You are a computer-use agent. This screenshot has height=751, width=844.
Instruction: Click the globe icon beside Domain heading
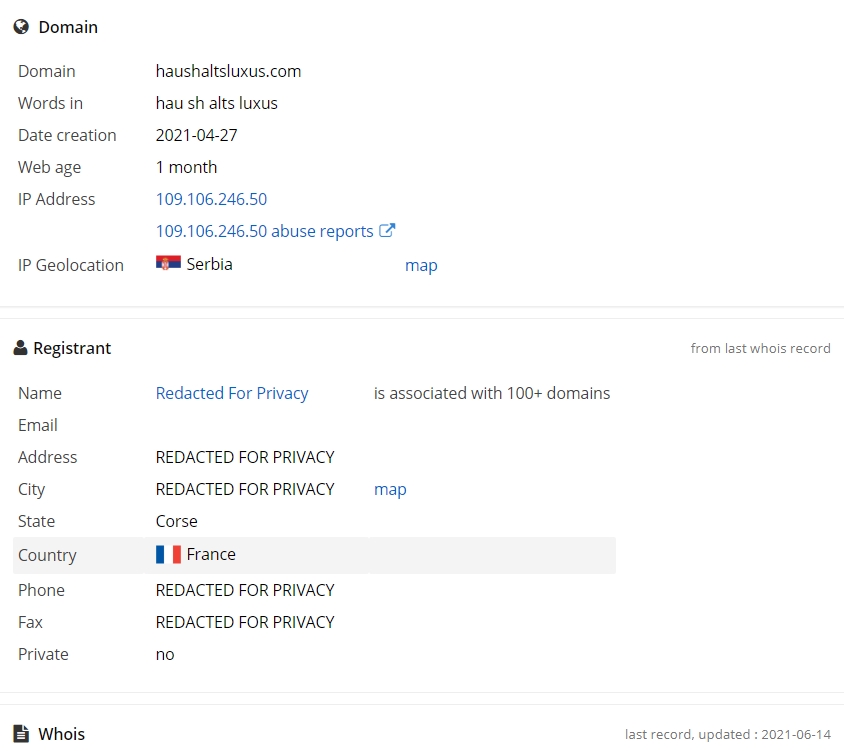(21, 27)
